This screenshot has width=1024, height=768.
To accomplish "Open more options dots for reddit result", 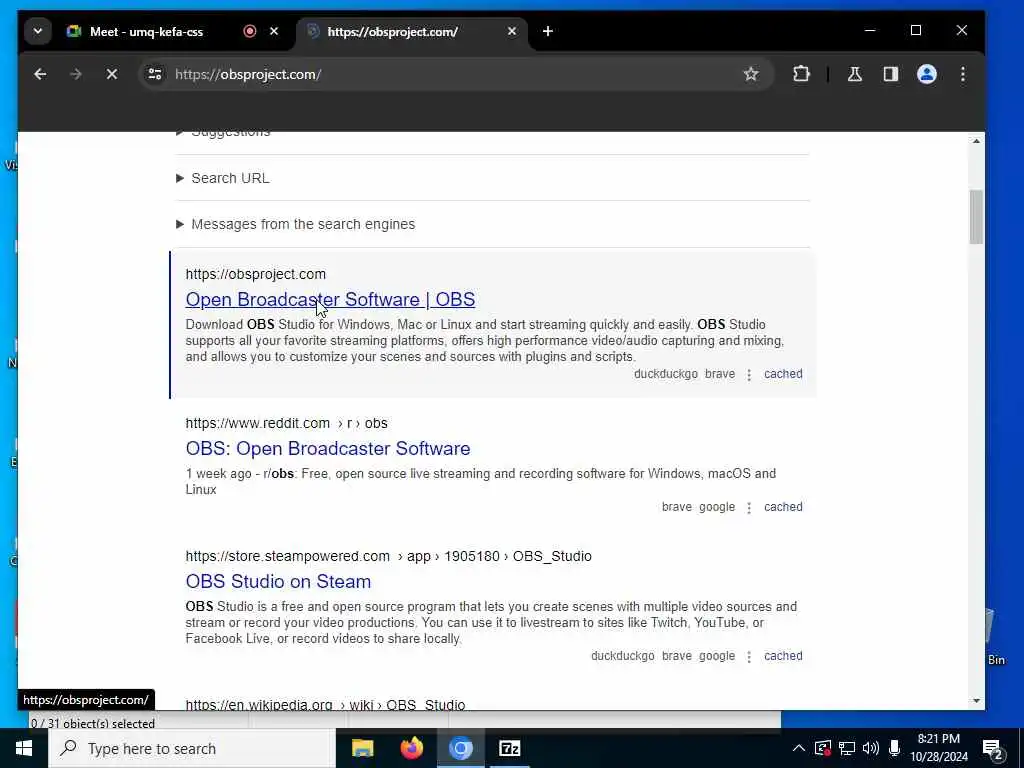I will click(x=749, y=507).
